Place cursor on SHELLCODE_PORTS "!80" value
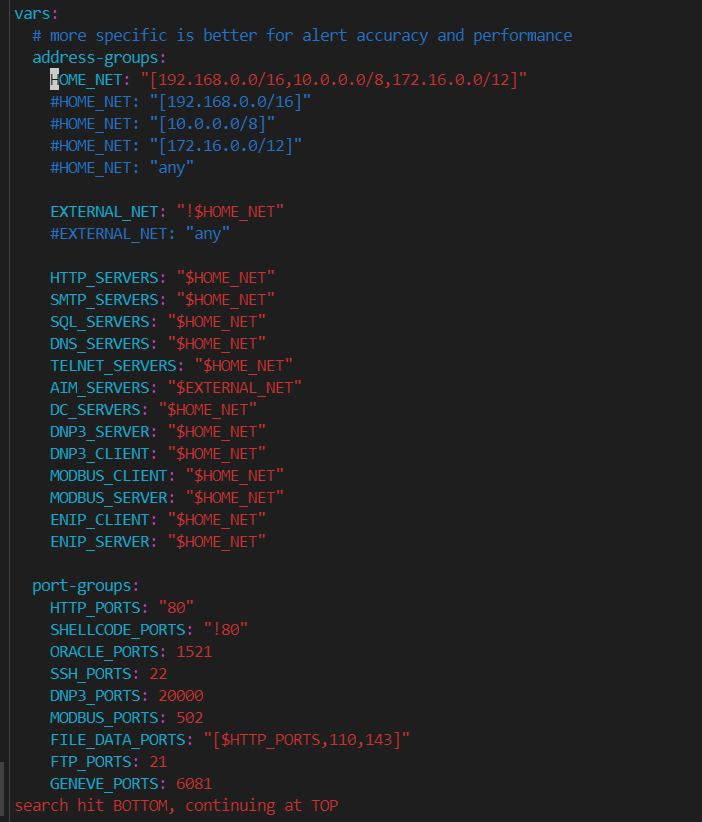 point(225,629)
